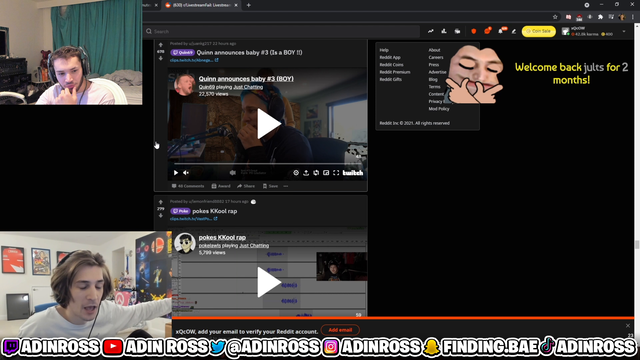Click the pokelawls avatar thumbnail
Screen dimensions: 640x360
[185, 243]
